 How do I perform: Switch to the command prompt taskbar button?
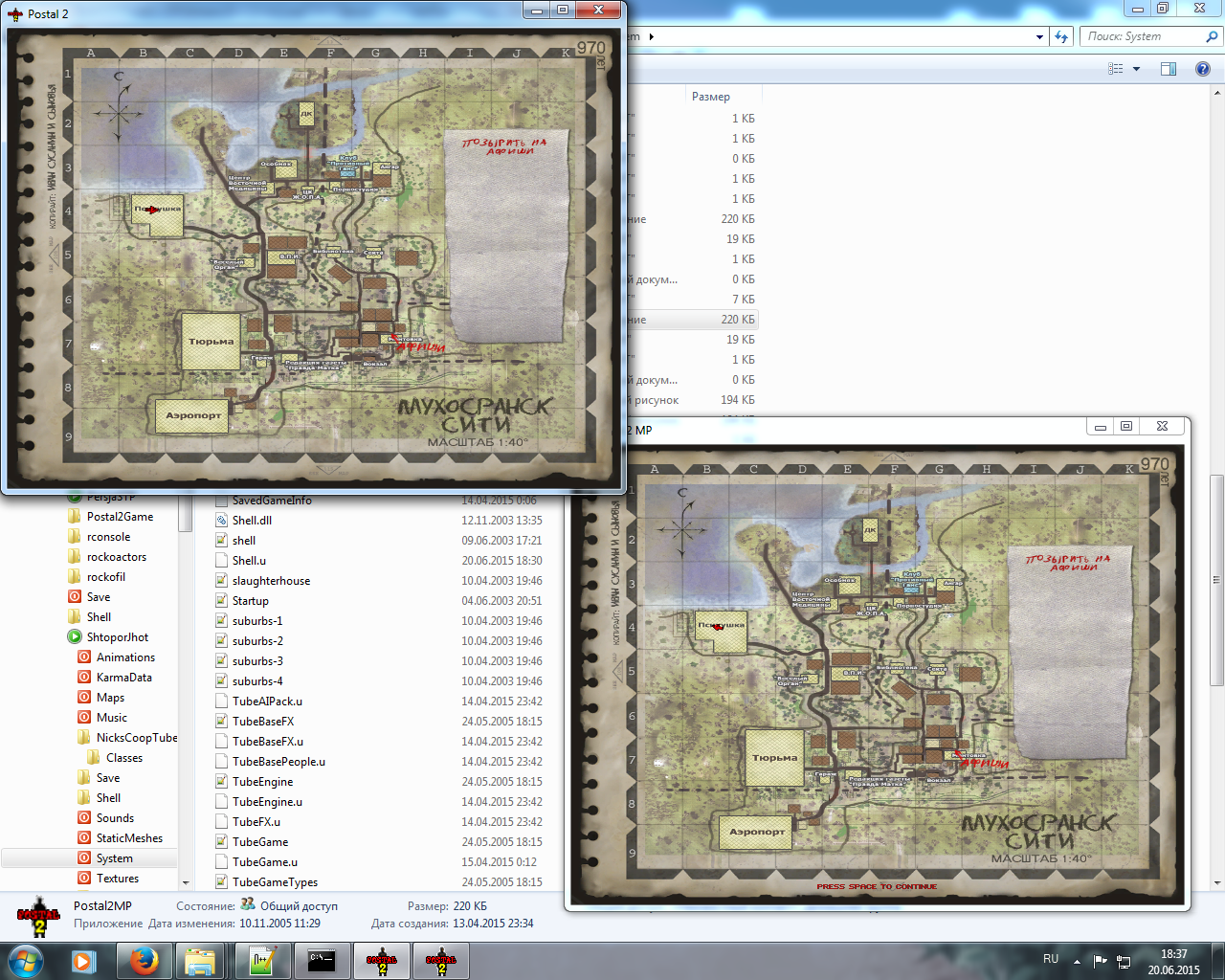(x=322, y=961)
